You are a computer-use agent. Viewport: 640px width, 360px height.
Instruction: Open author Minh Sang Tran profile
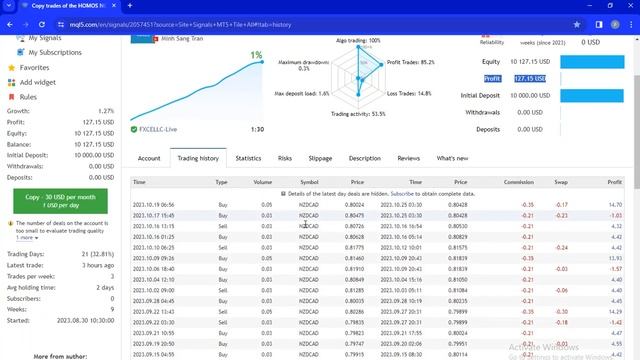pos(182,38)
